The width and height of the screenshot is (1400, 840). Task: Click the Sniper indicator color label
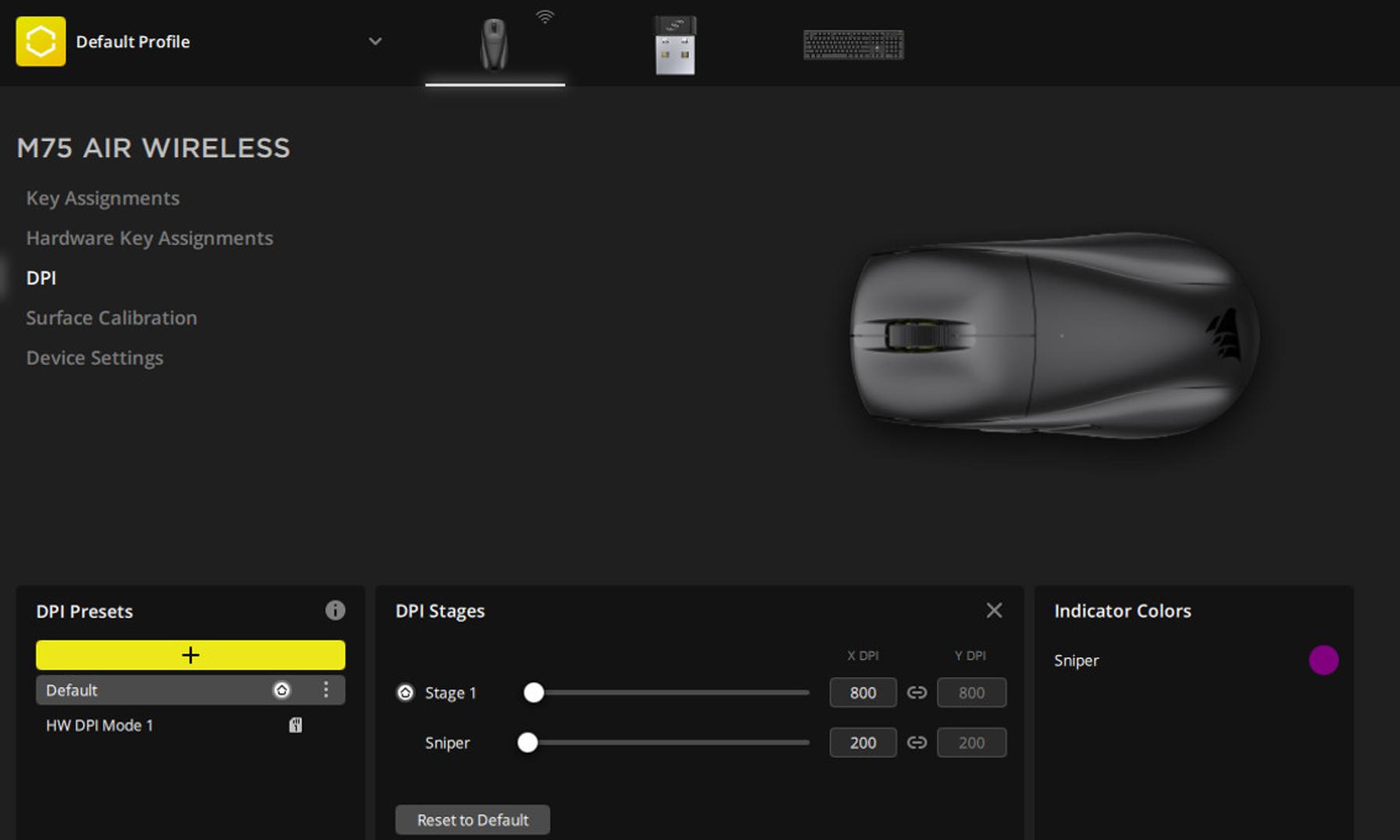(1076, 660)
